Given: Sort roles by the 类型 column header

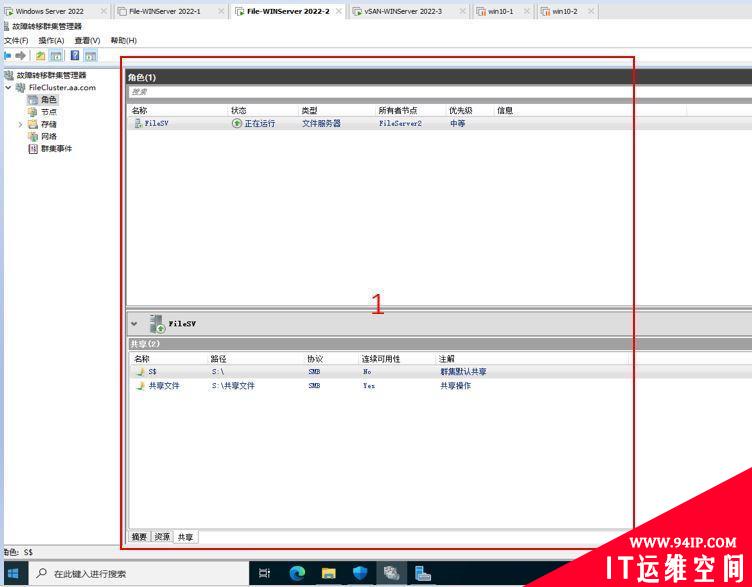Looking at the screenshot, I should click(309, 110).
